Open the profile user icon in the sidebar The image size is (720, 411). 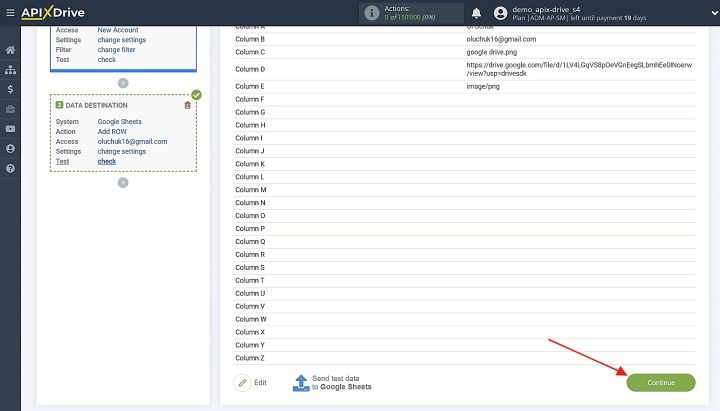10,149
